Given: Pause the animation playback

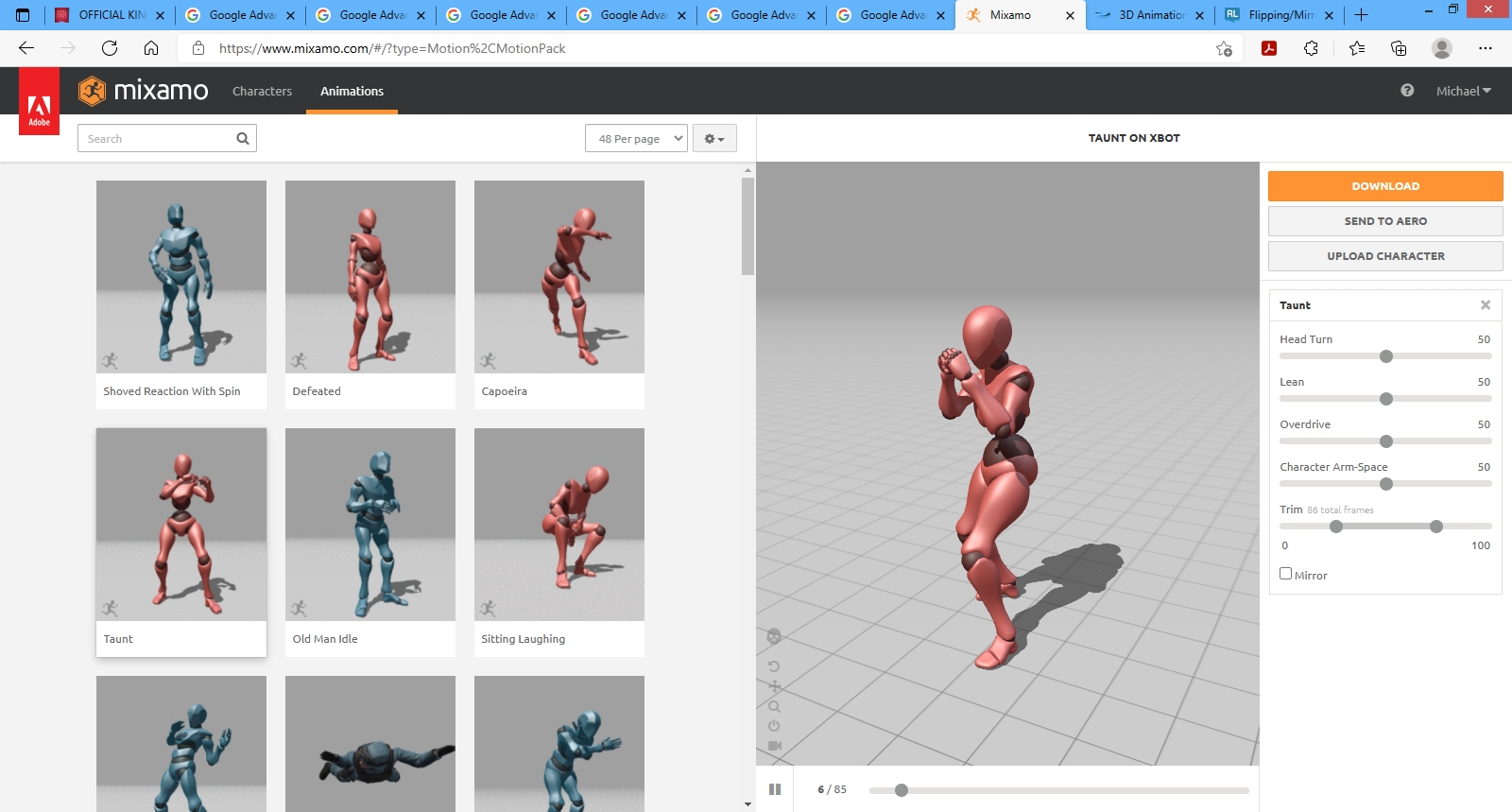Looking at the screenshot, I should pos(775,789).
